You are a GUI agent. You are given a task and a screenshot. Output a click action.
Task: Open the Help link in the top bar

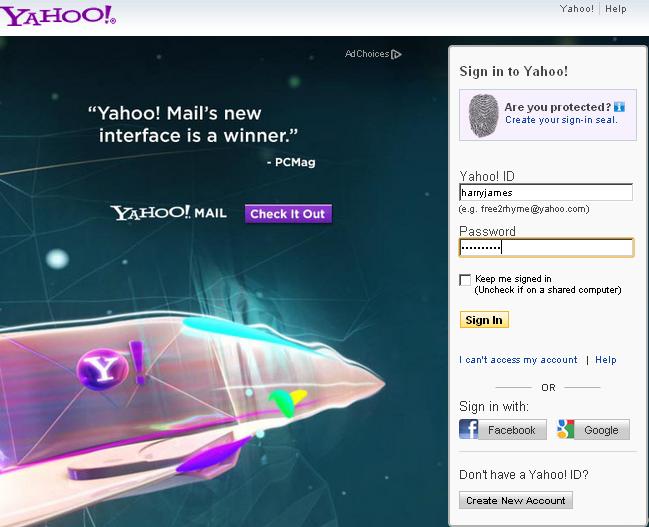pyautogui.click(x=615, y=9)
